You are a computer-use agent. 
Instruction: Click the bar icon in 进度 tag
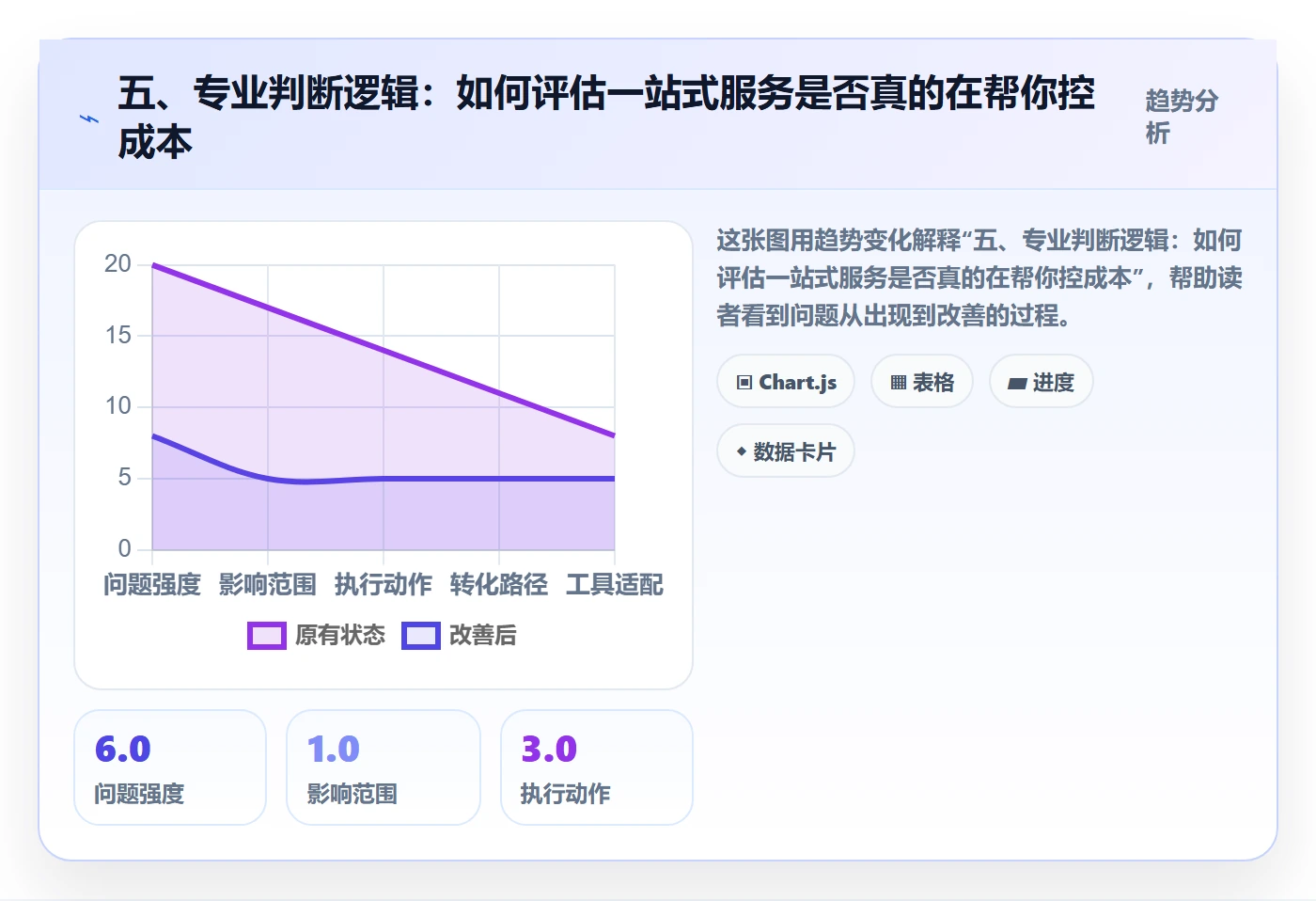coord(1017,384)
